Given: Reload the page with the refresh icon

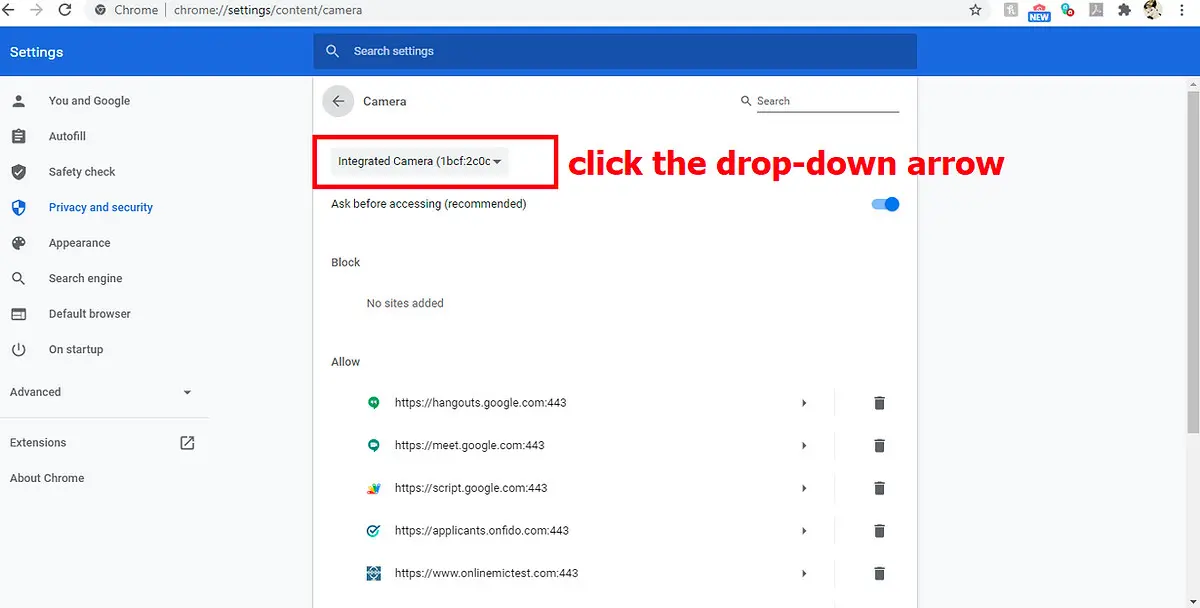Looking at the screenshot, I should 65,10.
